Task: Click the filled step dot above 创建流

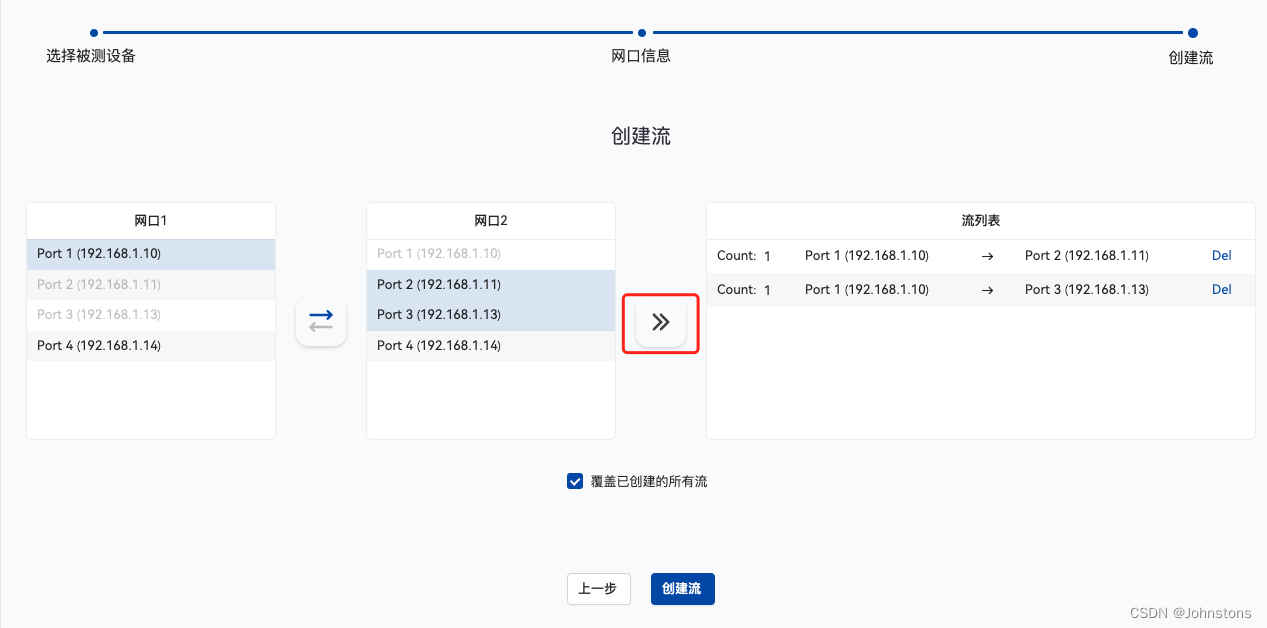Action: [1193, 31]
